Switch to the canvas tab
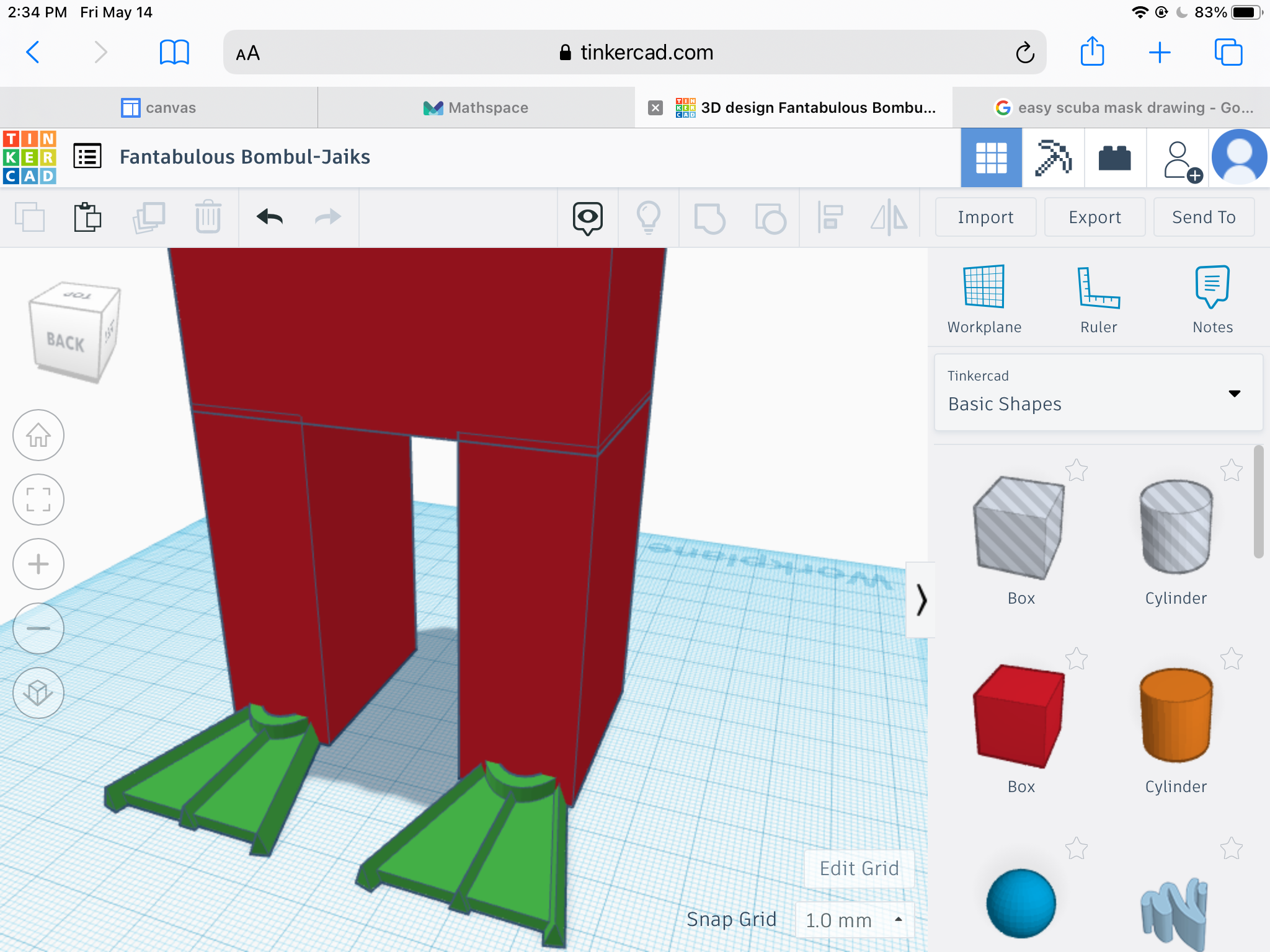 click(159, 108)
